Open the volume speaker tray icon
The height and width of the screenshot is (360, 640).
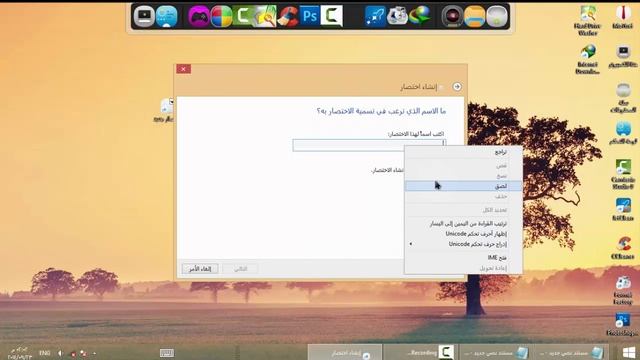tap(60, 353)
